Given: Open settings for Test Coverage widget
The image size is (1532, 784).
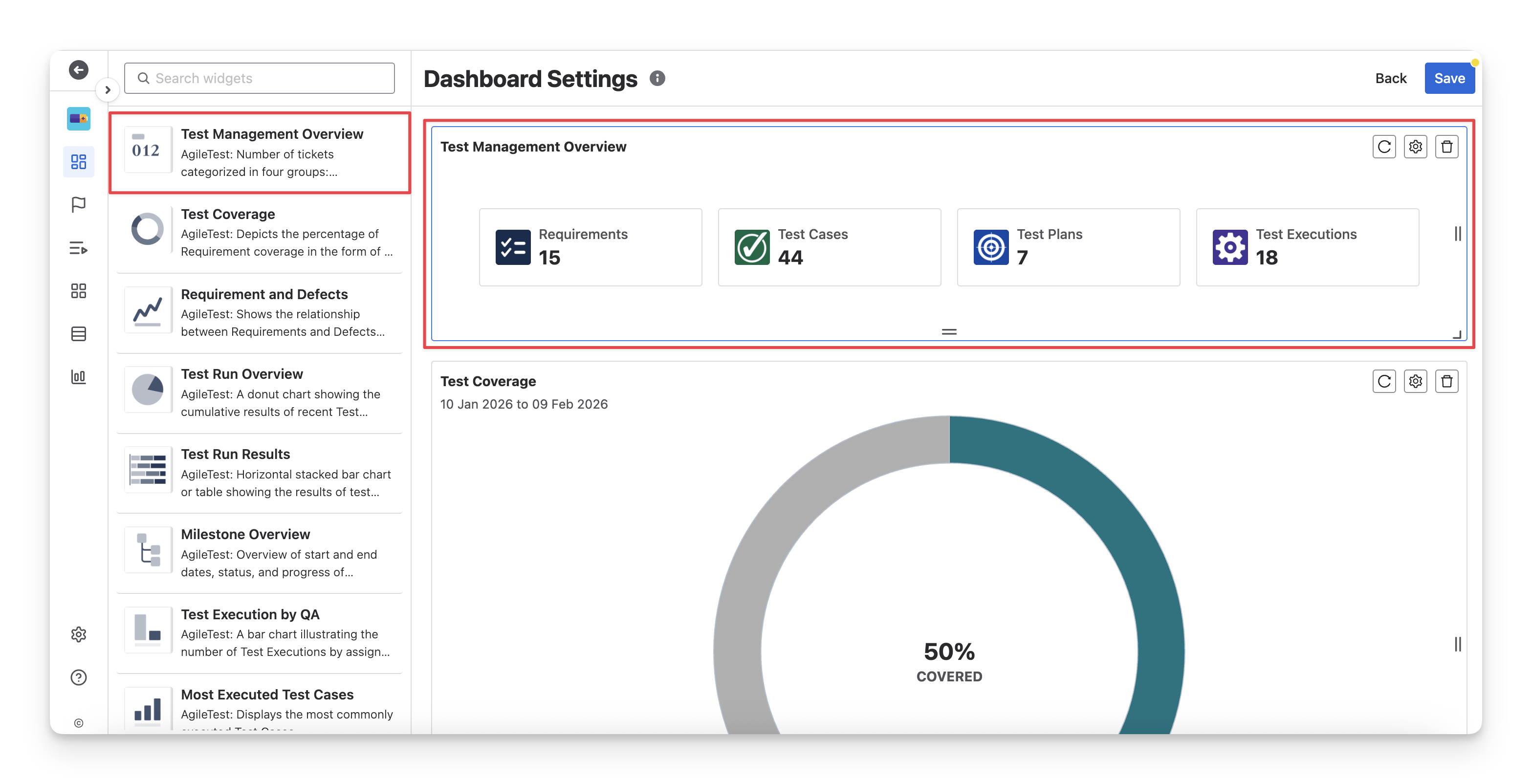Looking at the screenshot, I should pyautogui.click(x=1416, y=381).
